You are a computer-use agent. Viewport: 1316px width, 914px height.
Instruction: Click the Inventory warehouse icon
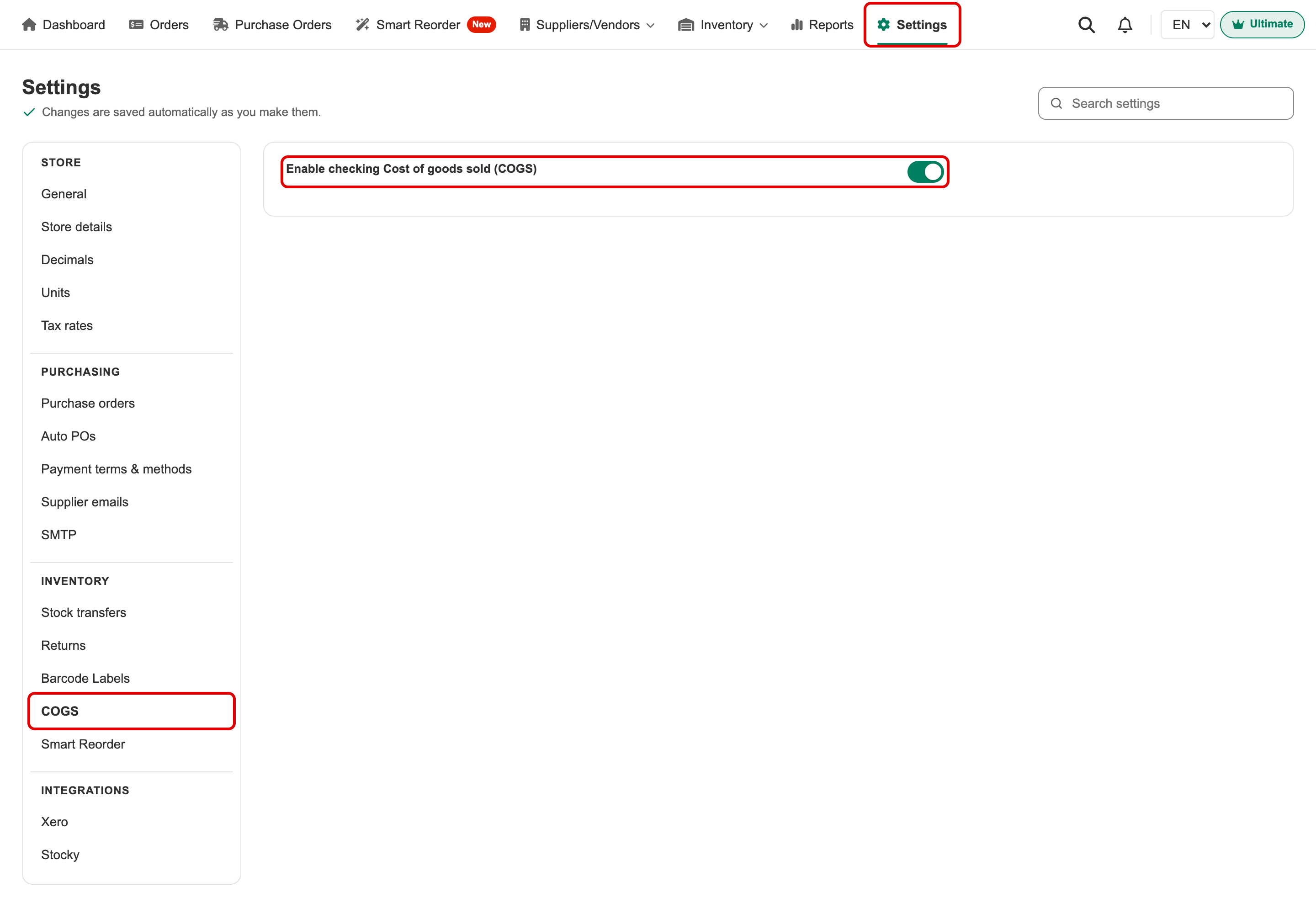pos(685,25)
